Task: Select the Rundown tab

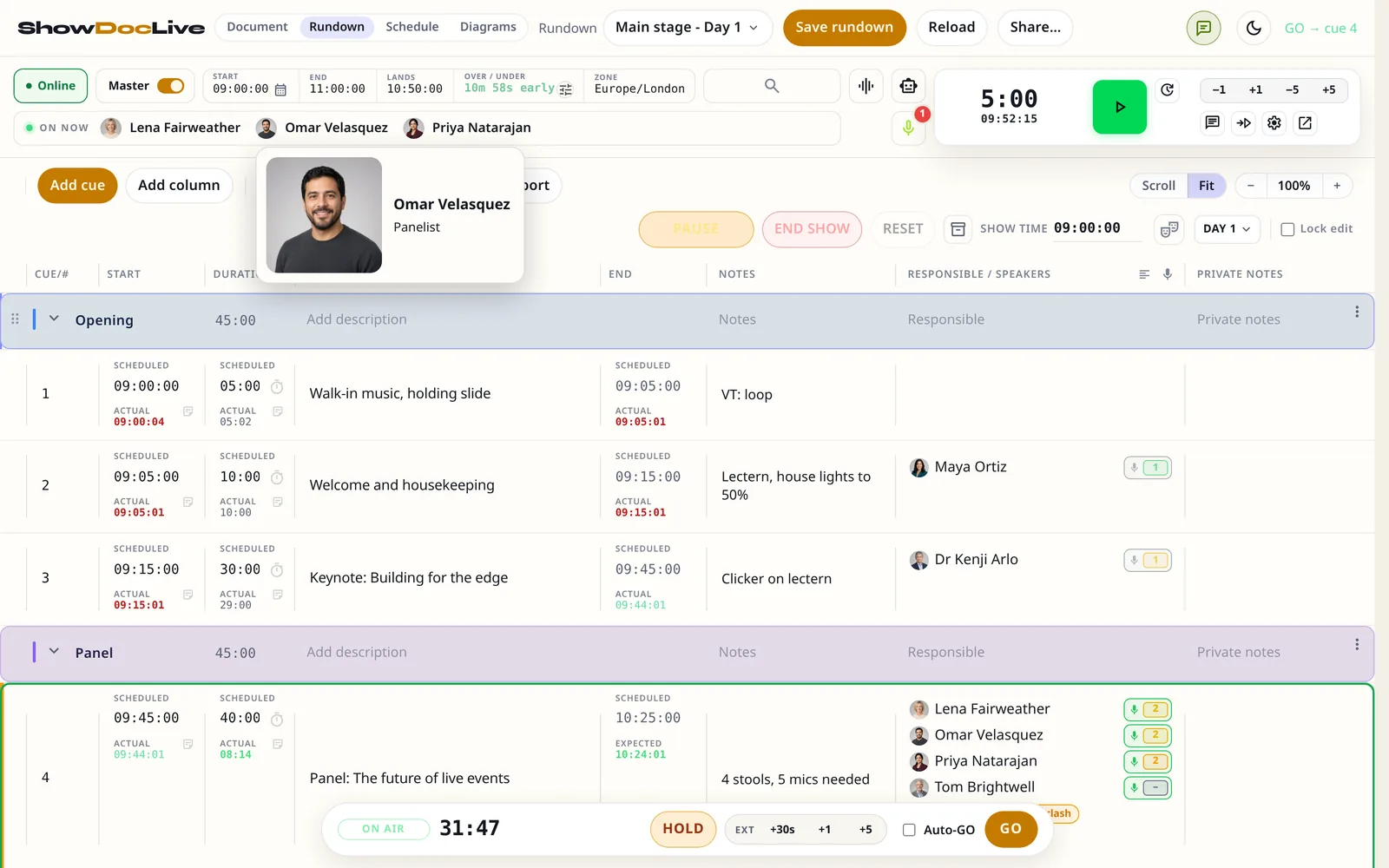Action: pyautogui.click(x=337, y=27)
